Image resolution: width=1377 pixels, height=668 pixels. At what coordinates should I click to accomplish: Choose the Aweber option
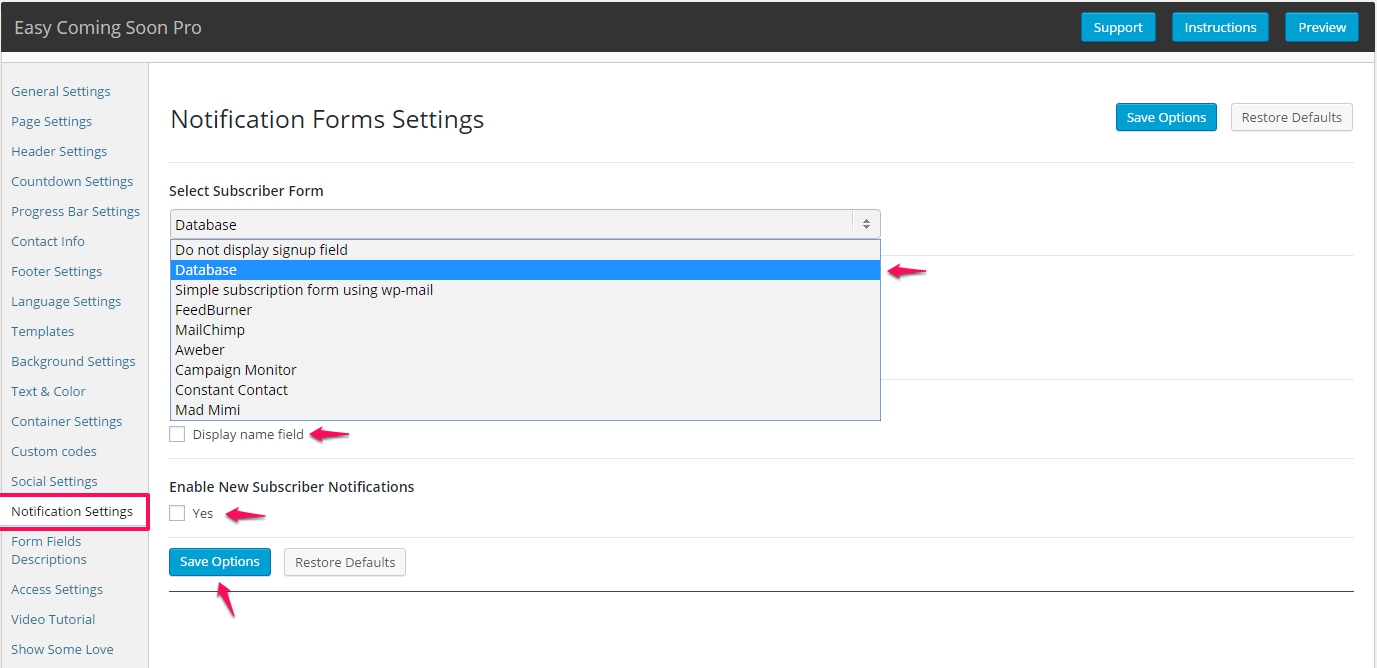tap(525, 350)
